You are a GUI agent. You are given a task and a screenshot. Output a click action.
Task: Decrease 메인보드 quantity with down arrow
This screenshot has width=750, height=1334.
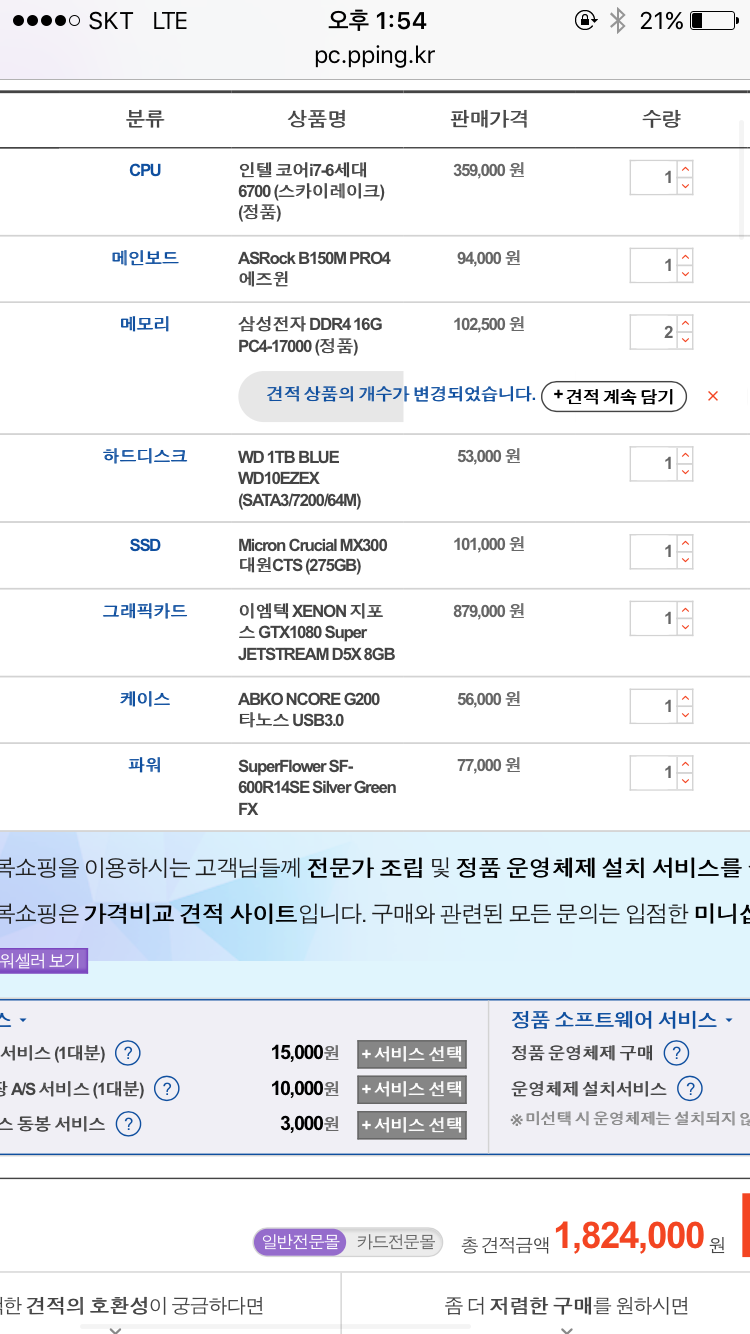point(685,274)
